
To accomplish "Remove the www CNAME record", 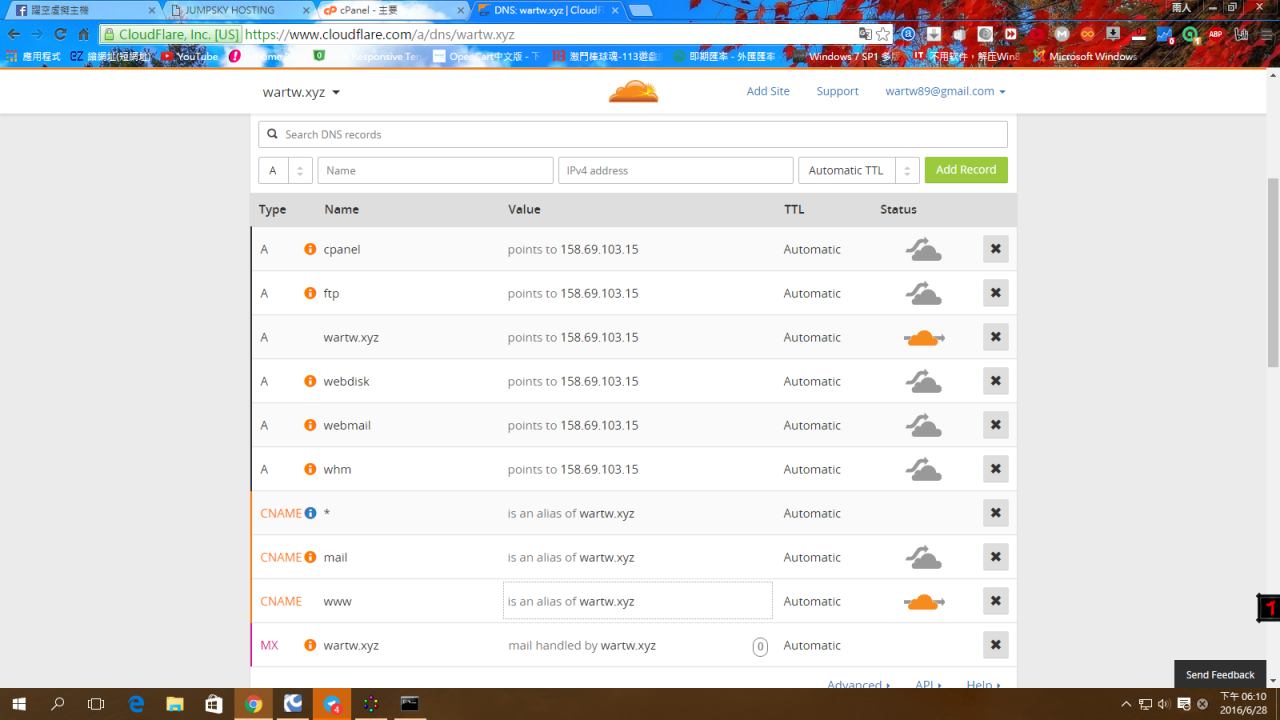I will point(995,601).
